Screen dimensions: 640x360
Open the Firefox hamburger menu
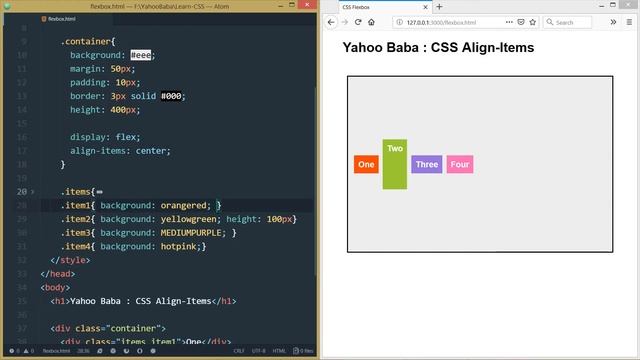629,22
